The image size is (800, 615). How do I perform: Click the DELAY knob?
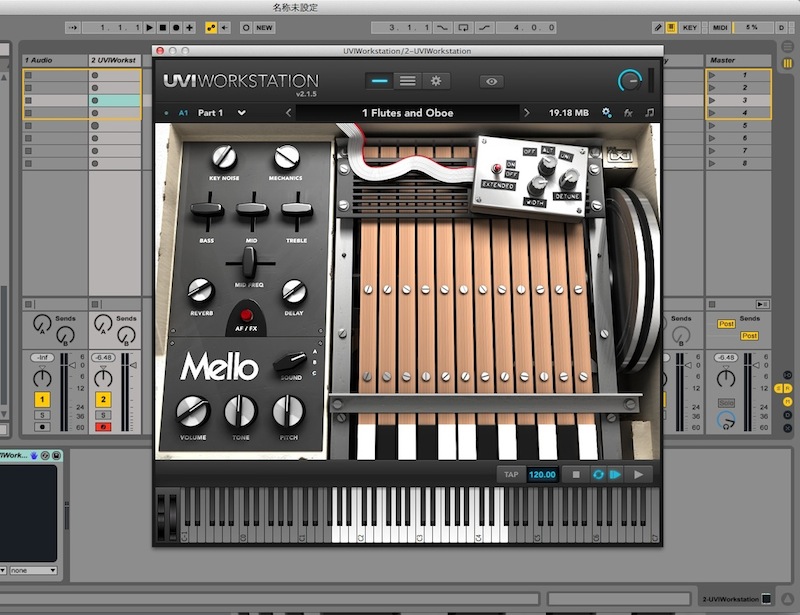(294, 291)
